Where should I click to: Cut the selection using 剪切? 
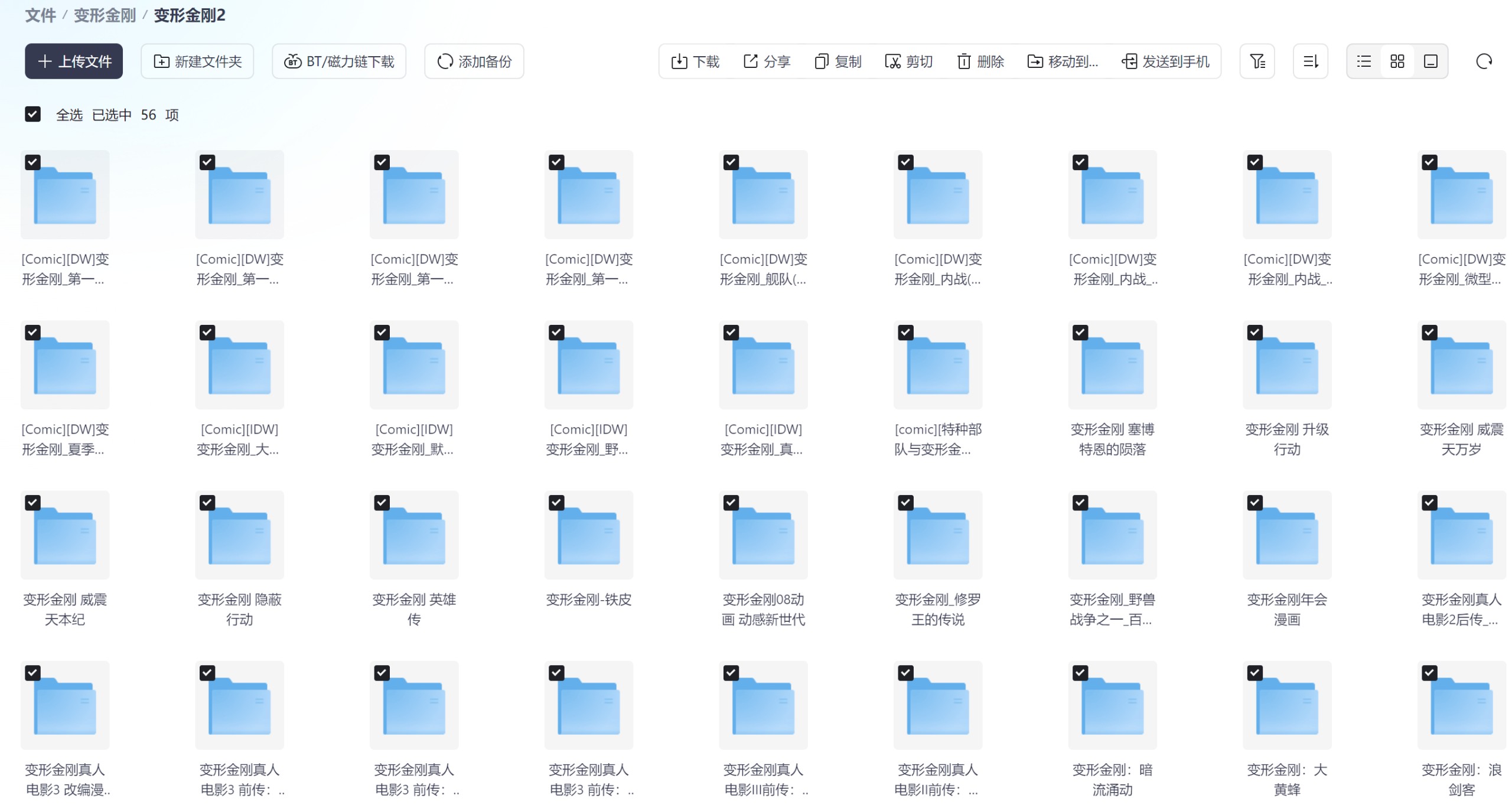[x=908, y=61]
